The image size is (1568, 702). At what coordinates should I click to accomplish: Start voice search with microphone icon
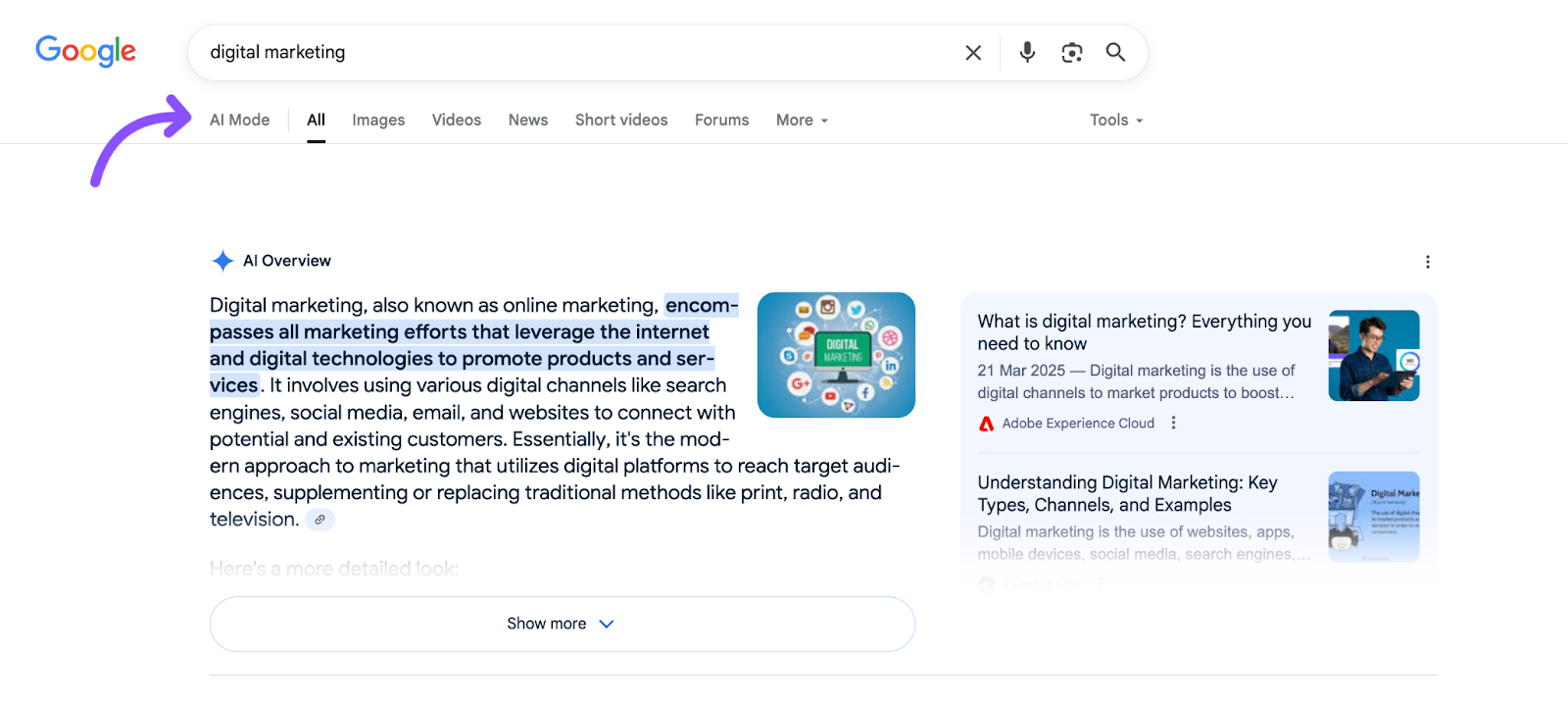tap(1026, 53)
